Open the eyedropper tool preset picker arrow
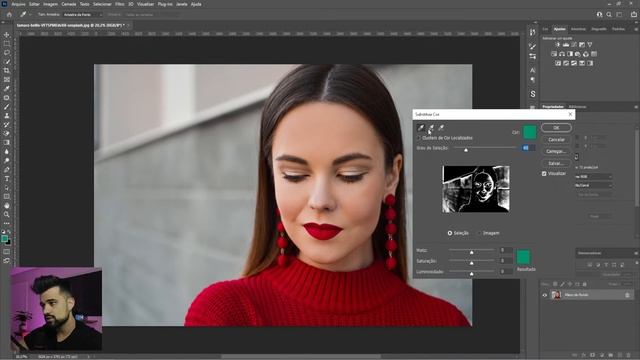 point(30,15)
